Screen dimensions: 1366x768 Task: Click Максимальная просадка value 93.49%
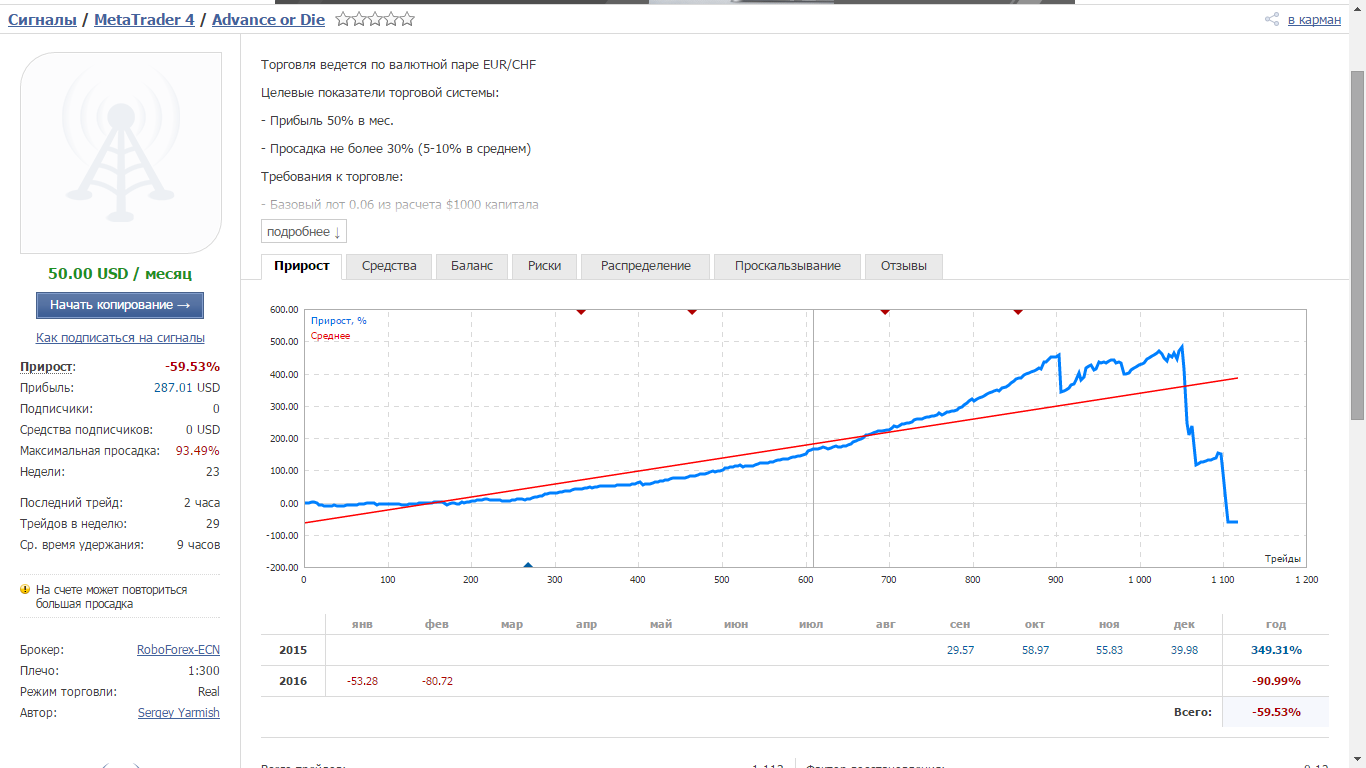tap(198, 451)
